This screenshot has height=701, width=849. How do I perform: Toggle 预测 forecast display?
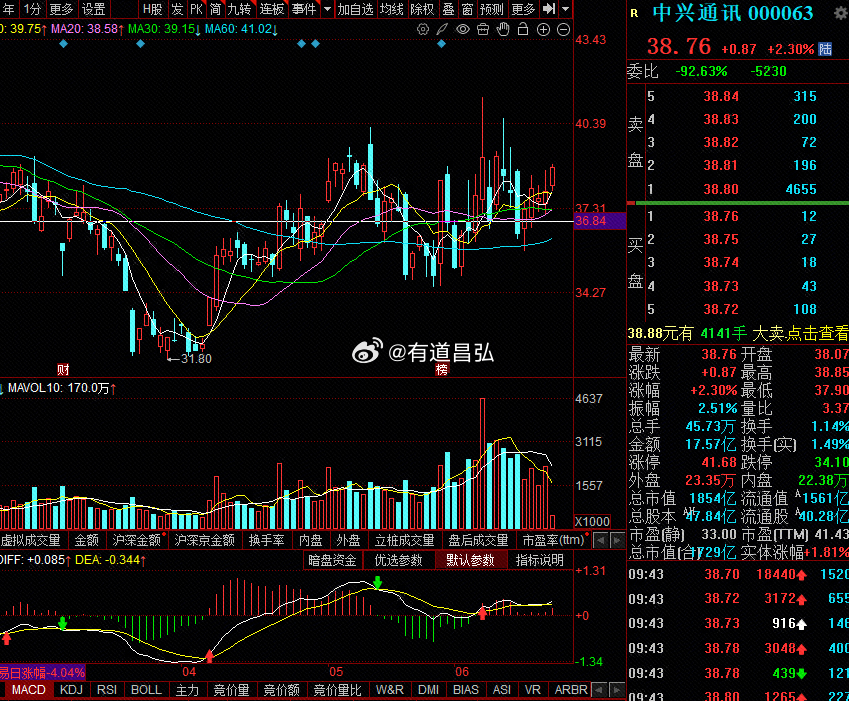pos(492,9)
